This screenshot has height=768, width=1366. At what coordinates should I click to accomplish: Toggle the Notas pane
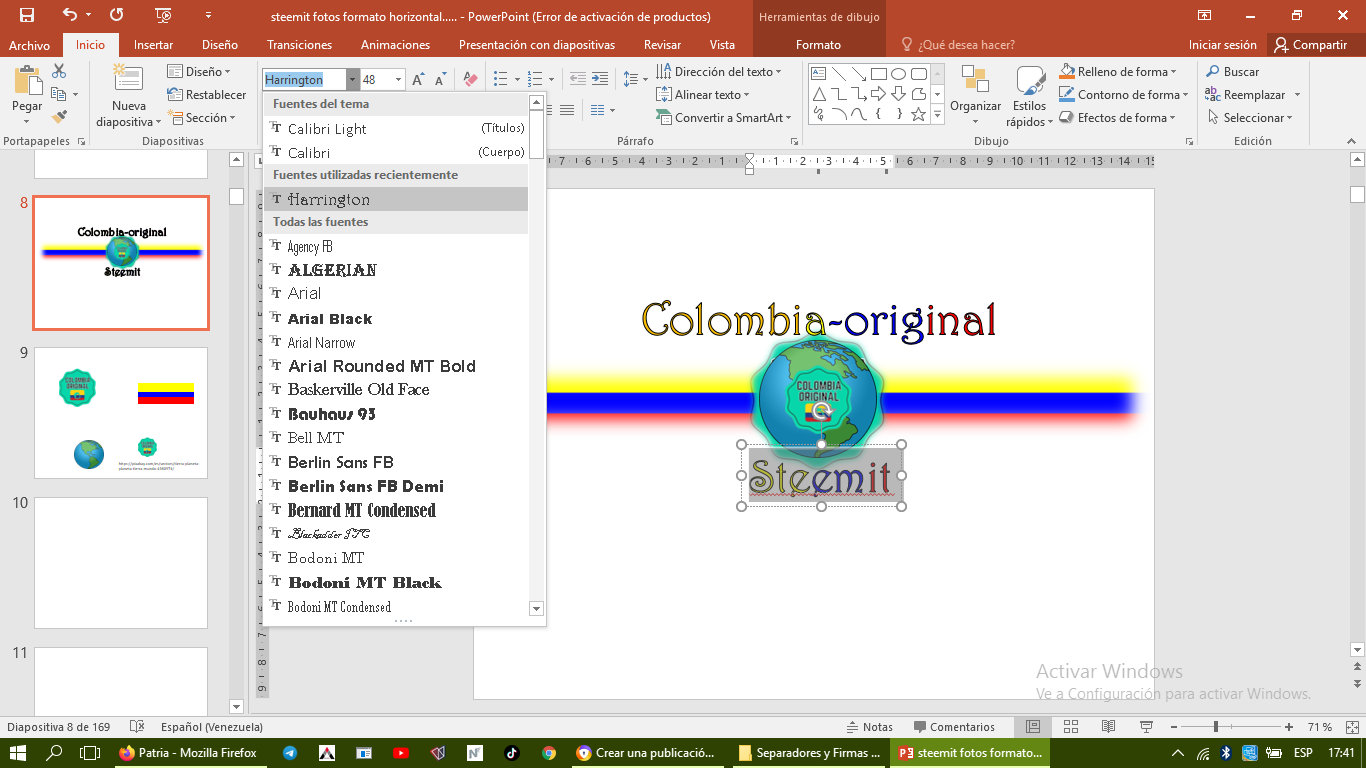point(870,727)
